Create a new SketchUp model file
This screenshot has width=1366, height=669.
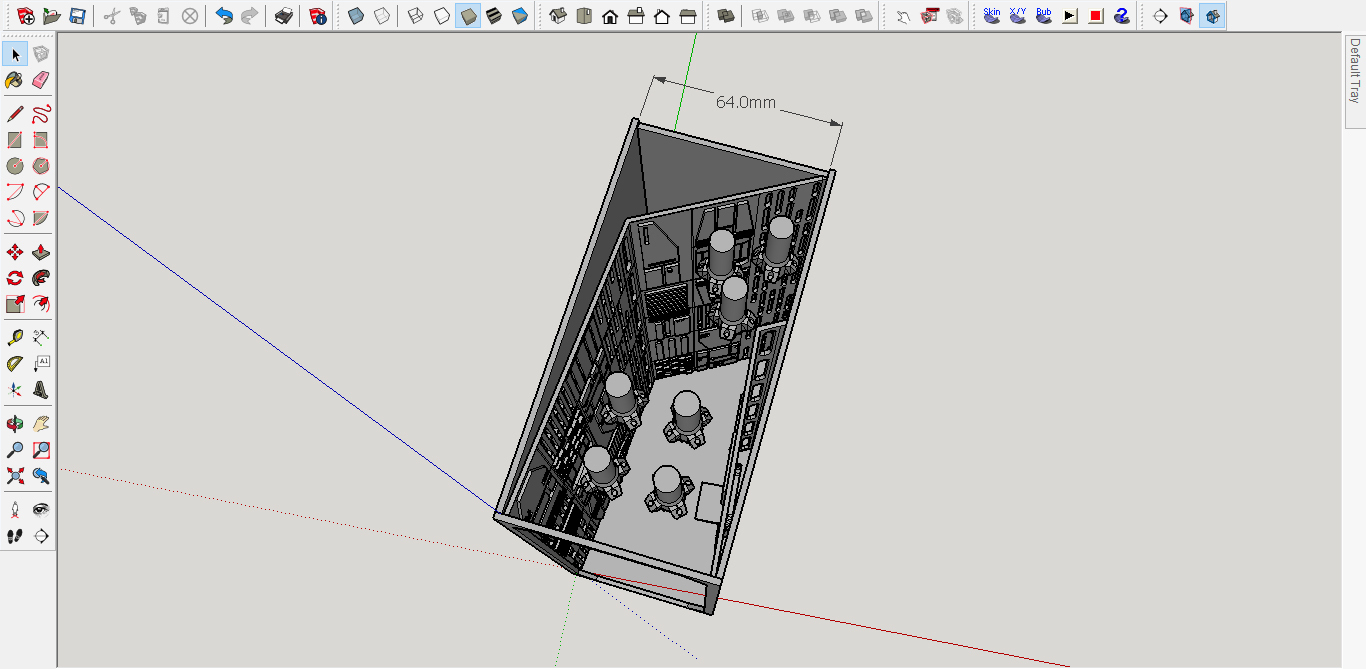coord(26,16)
